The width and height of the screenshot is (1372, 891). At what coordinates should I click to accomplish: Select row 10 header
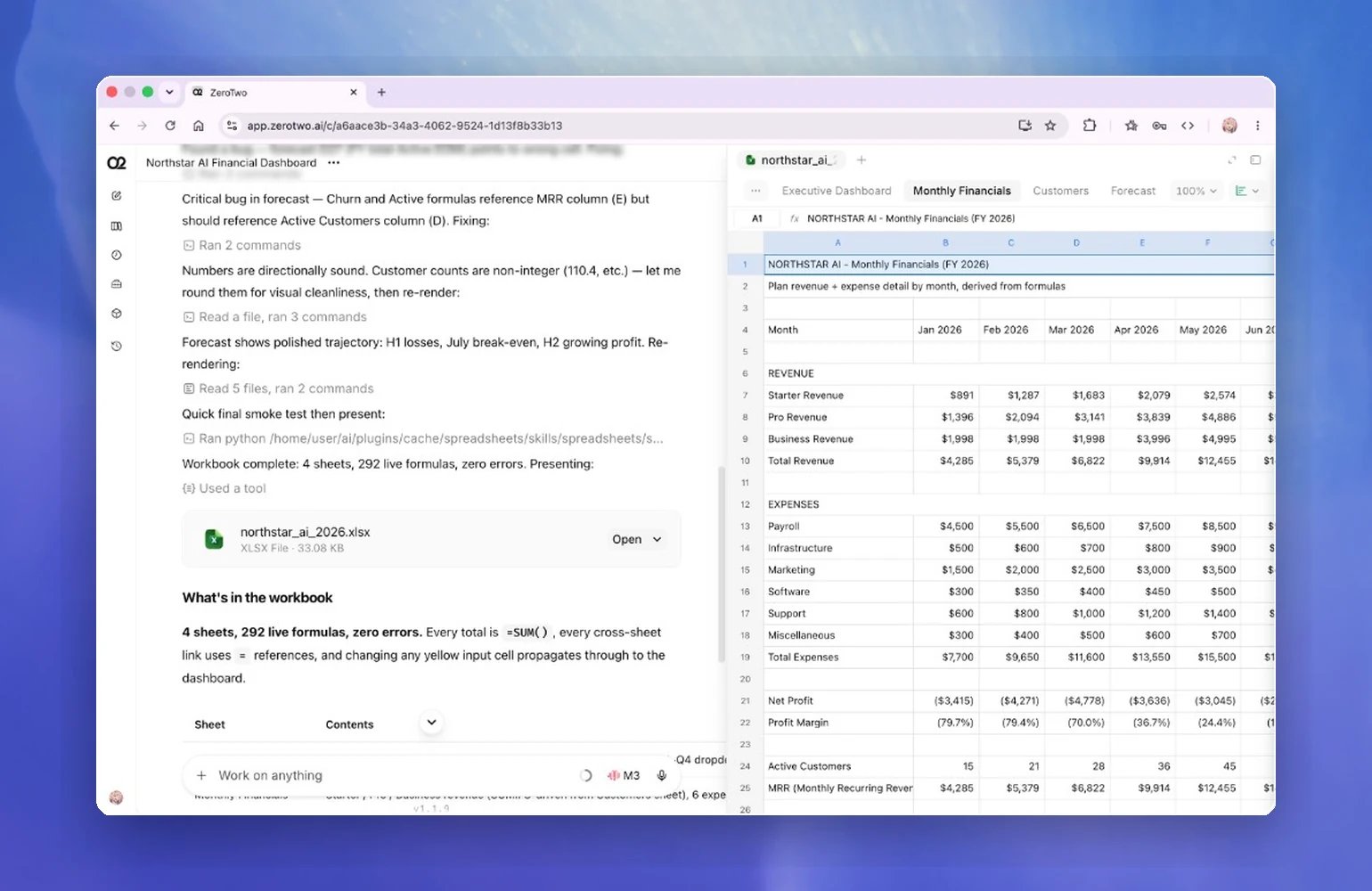pos(745,461)
